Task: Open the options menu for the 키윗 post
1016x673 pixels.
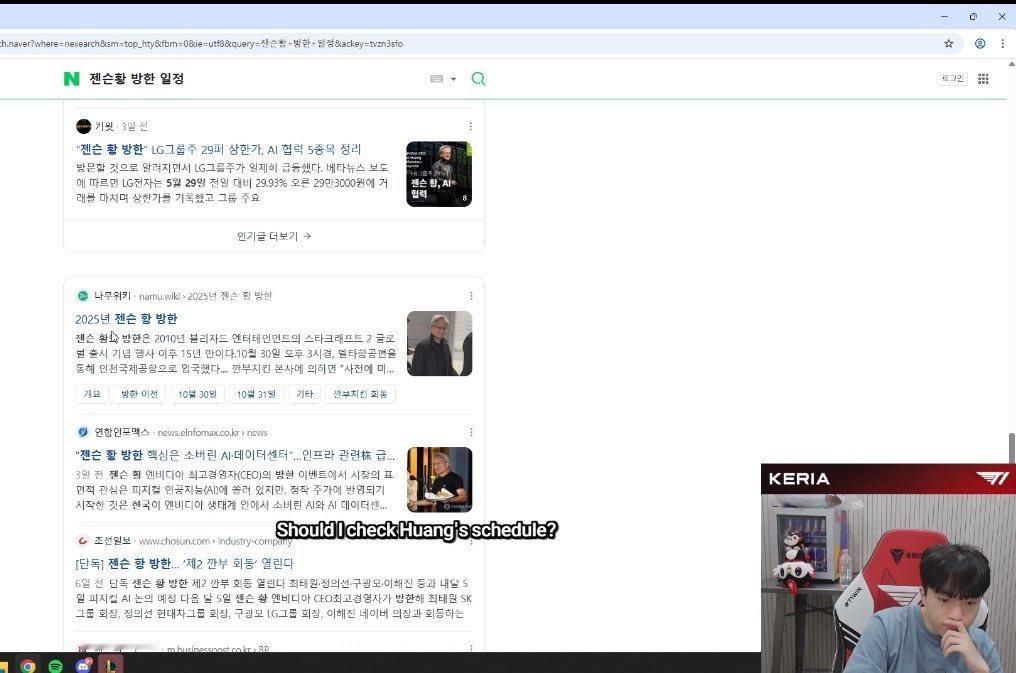Action: pos(470,126)
